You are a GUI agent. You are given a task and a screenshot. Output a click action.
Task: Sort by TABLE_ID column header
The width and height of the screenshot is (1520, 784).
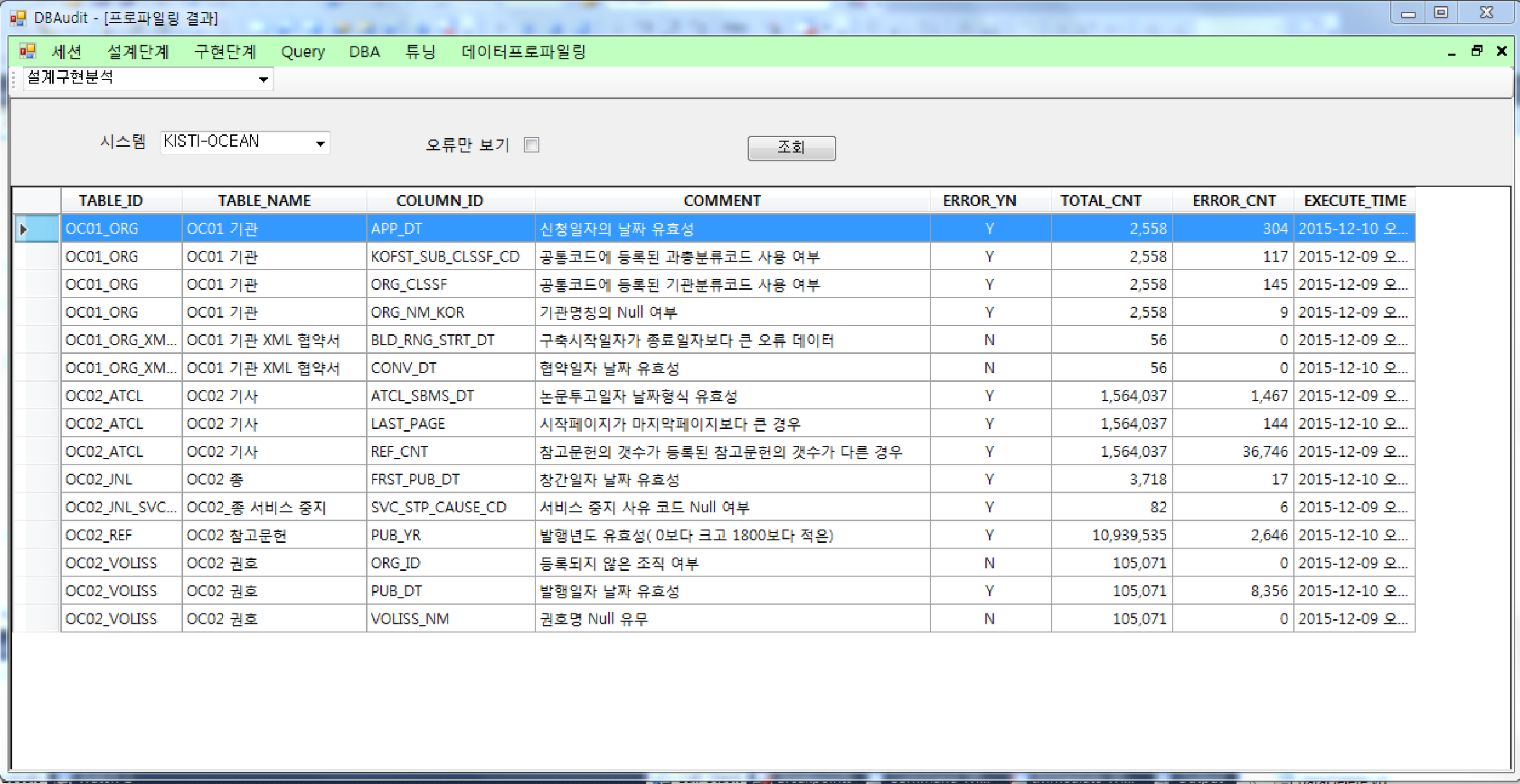[121, 201]
